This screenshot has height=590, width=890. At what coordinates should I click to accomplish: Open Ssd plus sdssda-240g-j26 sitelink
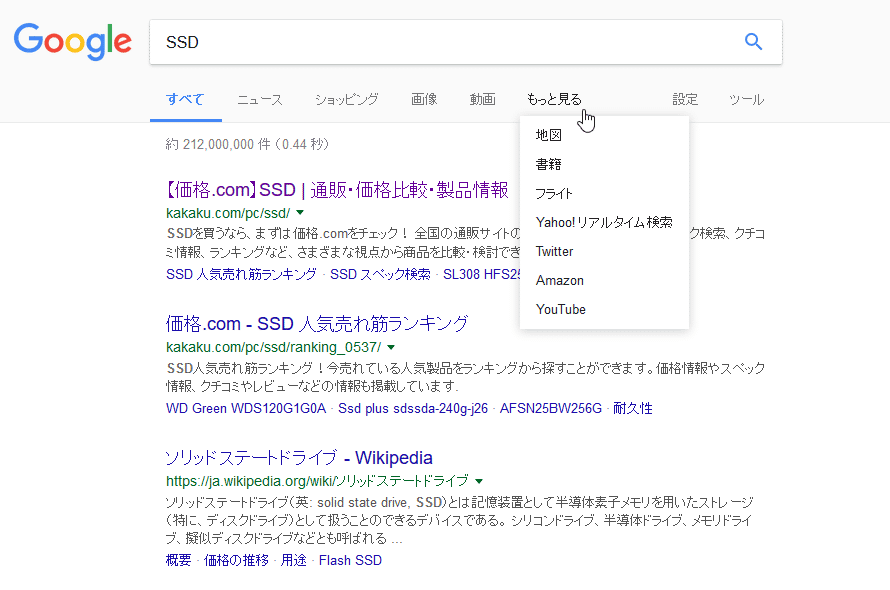click(413, 408)
